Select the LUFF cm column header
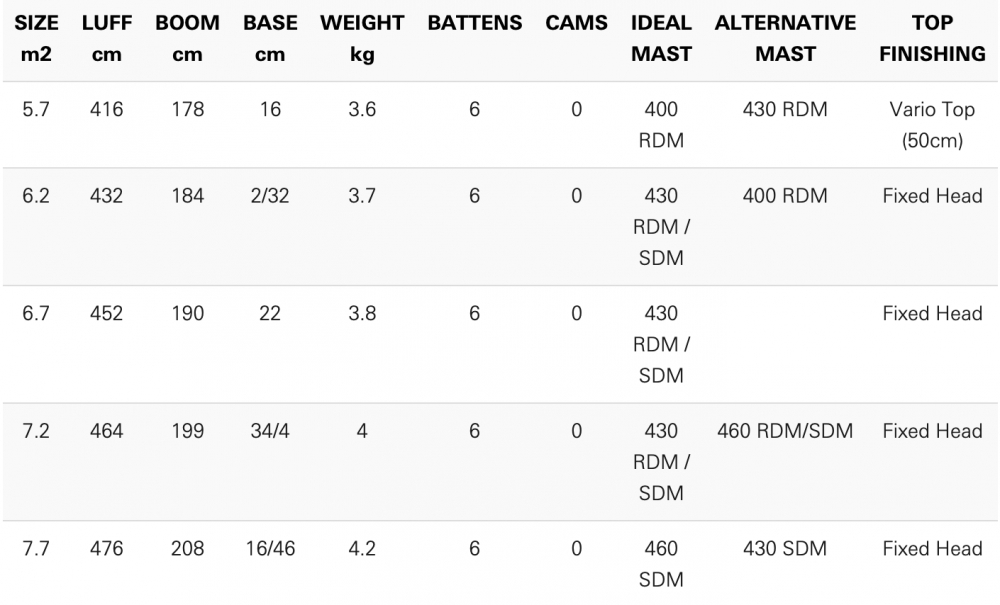Screen dimensions: 1000x605 click(x=107, y=38)
